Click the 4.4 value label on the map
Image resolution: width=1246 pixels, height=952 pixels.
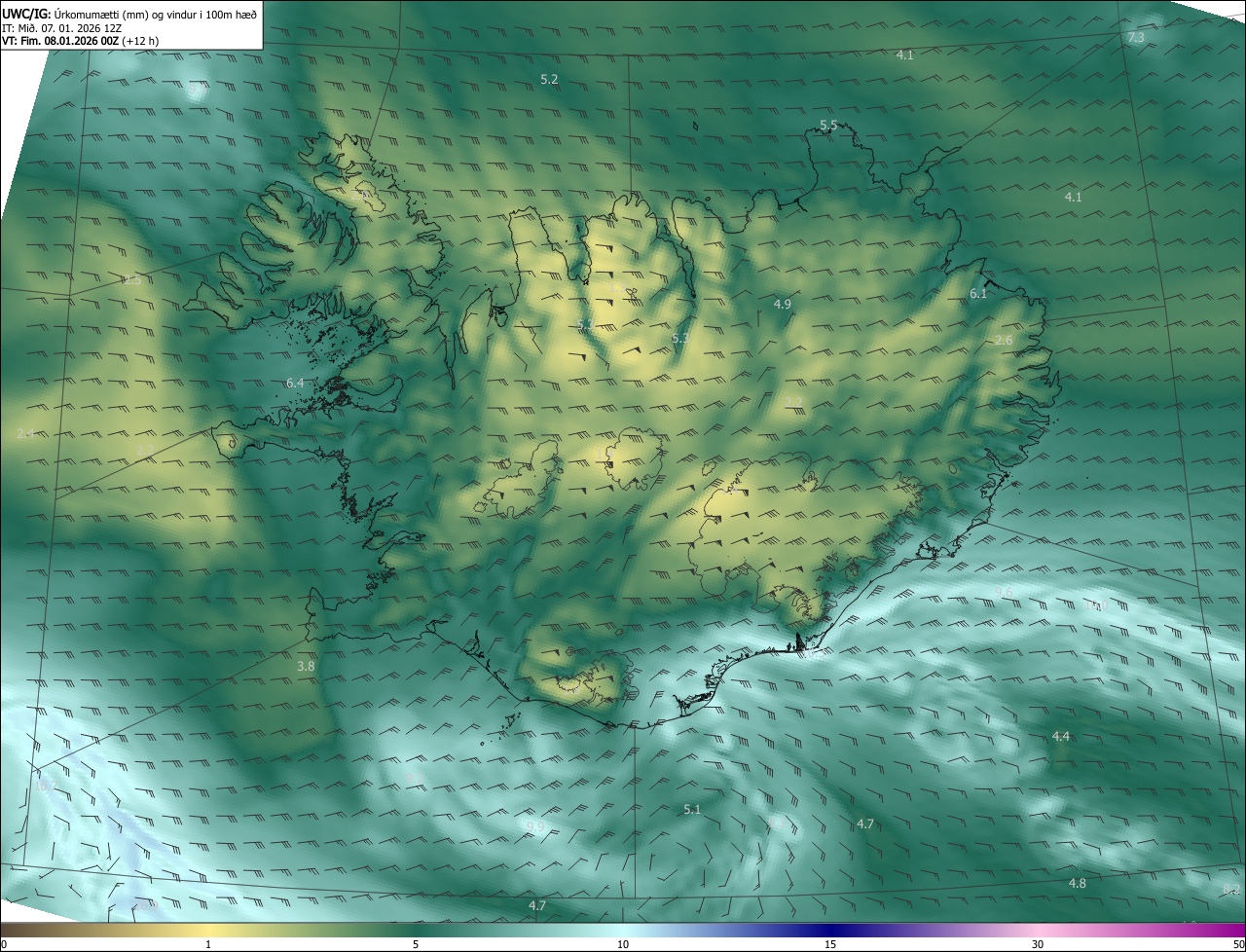tap(1061, 737)
